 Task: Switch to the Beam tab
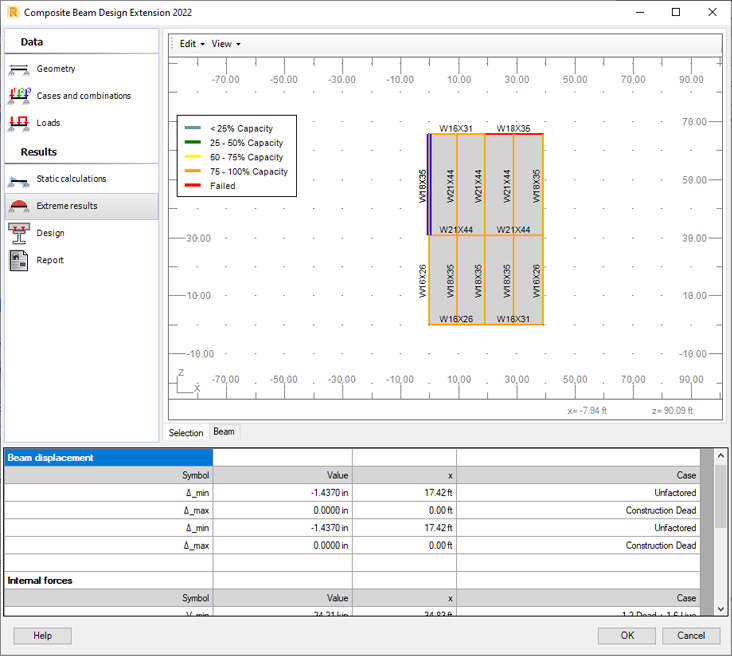click(x=224, y=432)
